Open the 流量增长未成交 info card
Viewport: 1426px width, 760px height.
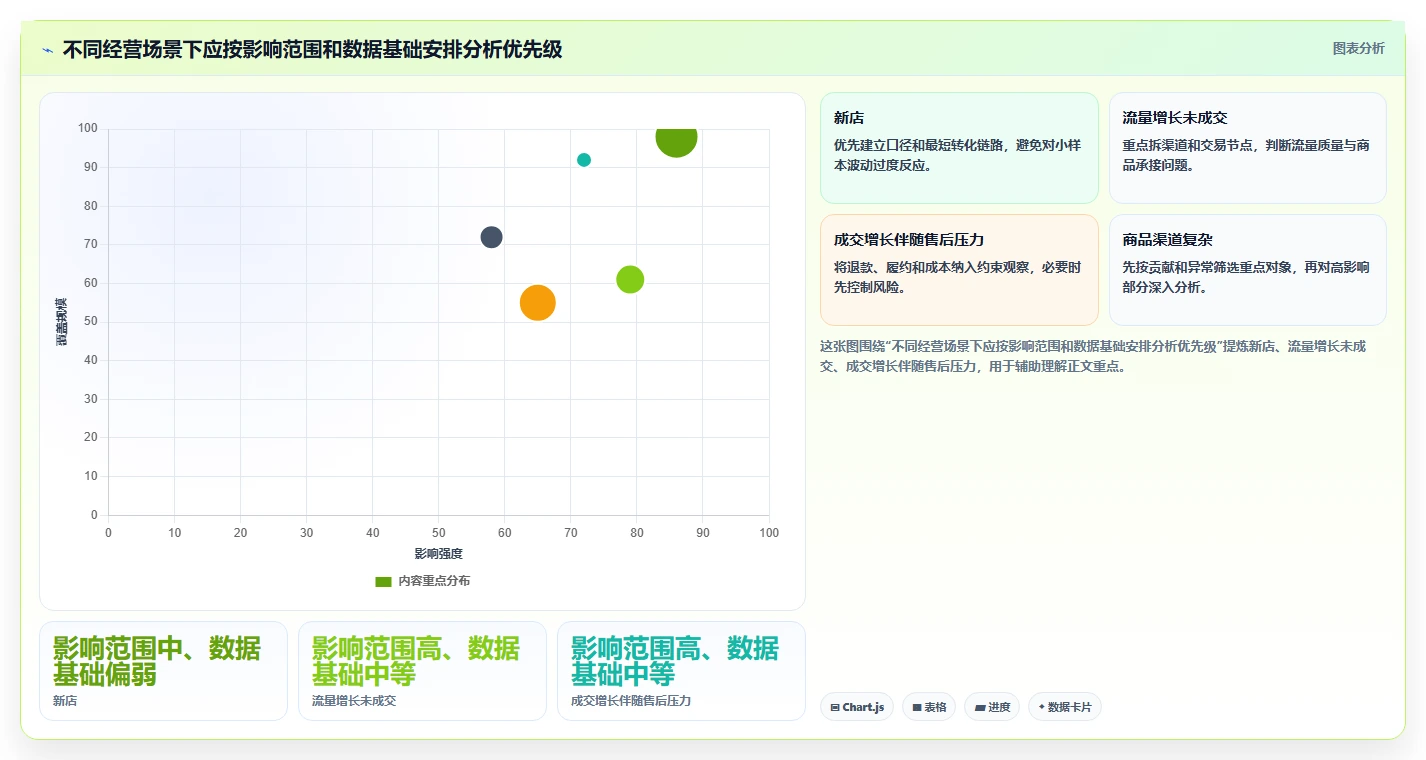pos(1247,148)
